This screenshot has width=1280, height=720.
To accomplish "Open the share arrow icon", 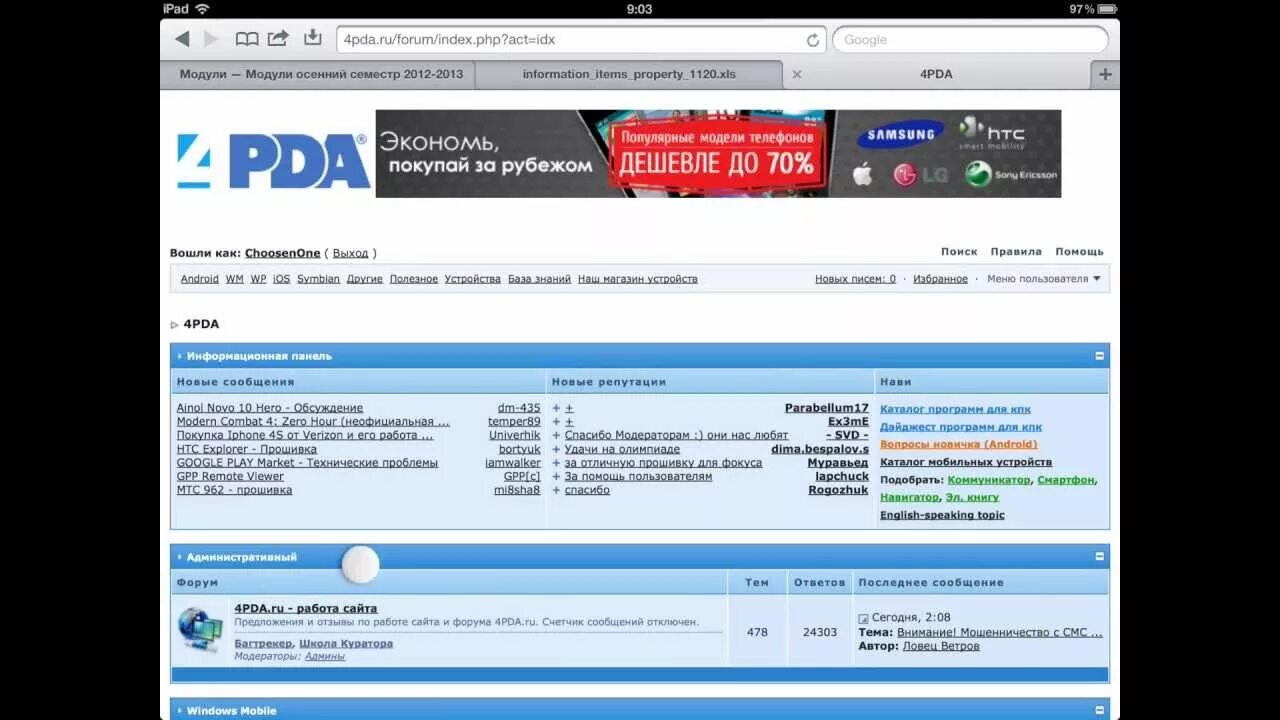I will coord(278,38).
